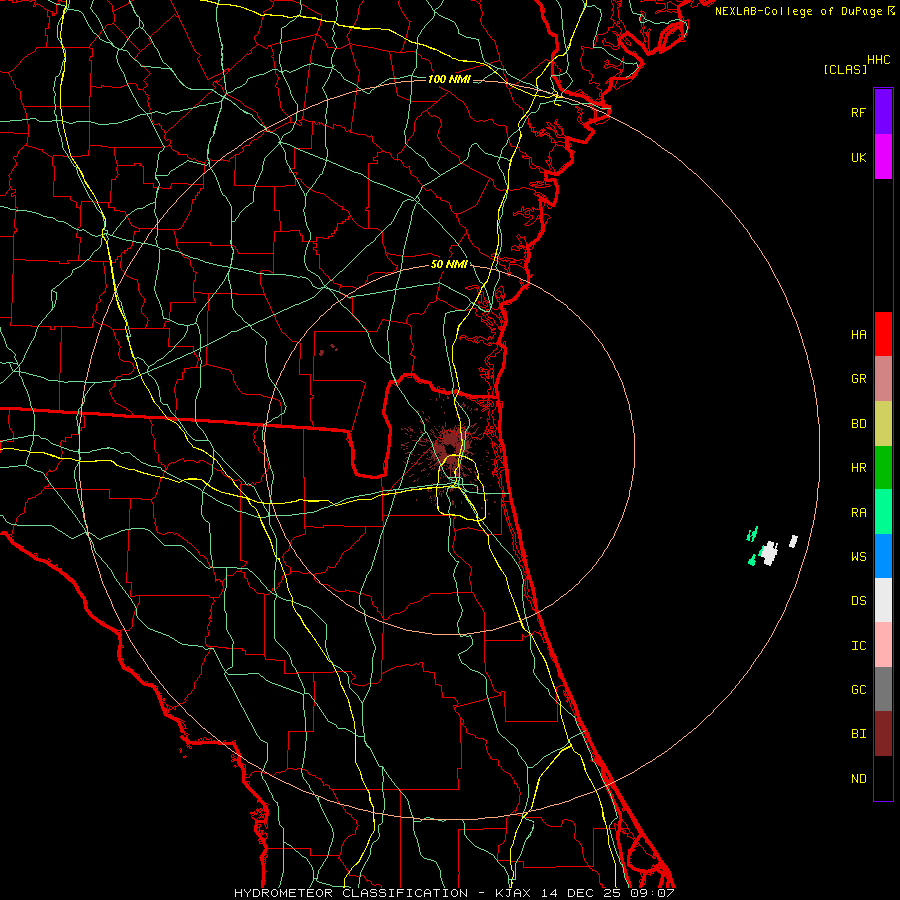The width and height of the screenshot is (900, 900).
Task: Click the "14 DEC 25 09:07" timestamp
Action: point(607,893)
